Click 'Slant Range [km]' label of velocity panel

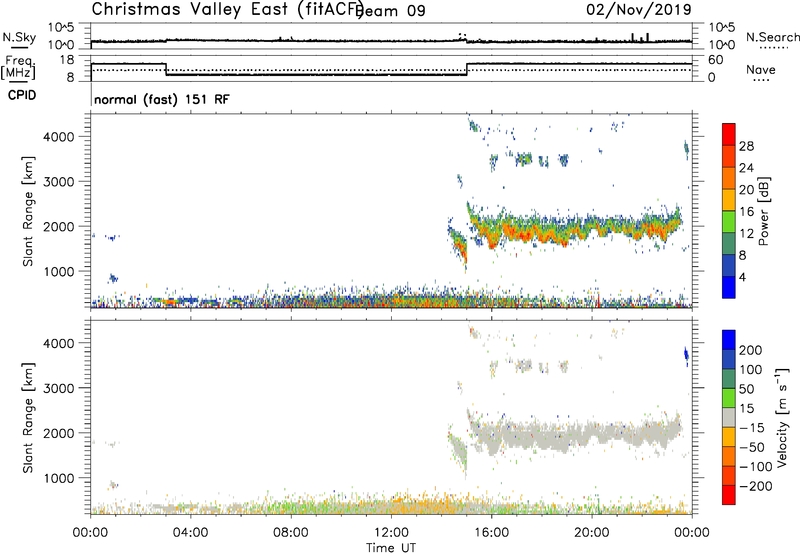tap(28, 417)
